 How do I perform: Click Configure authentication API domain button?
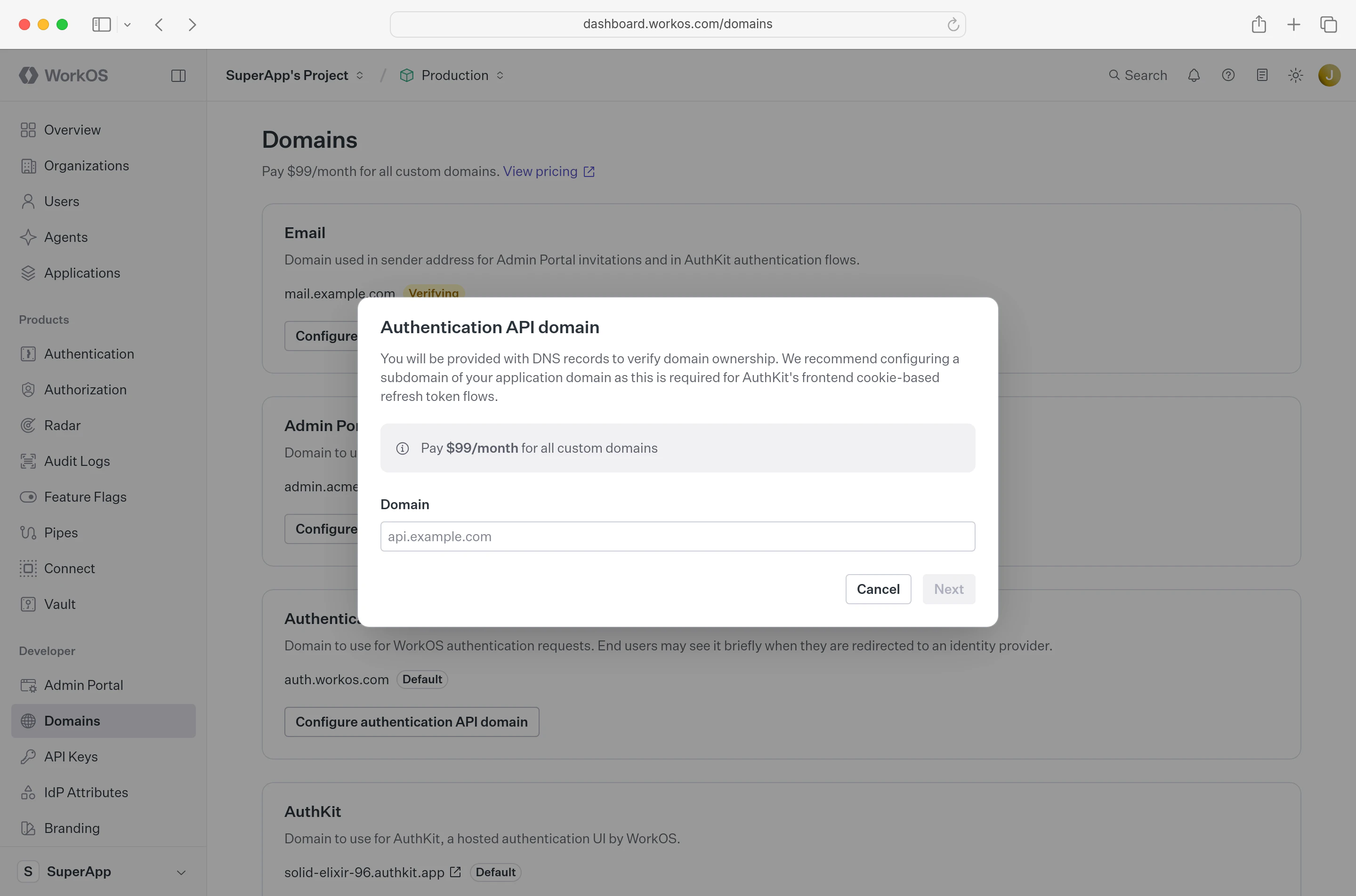(x=412, y=722)
